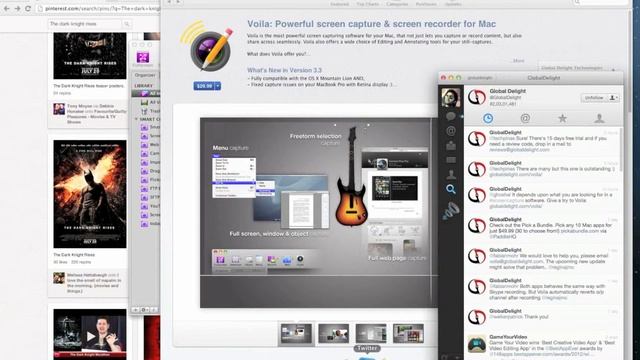Open the tweet mentioning 15 days free trial
This screenshot has width=640, height=360.
coord(543,141)
